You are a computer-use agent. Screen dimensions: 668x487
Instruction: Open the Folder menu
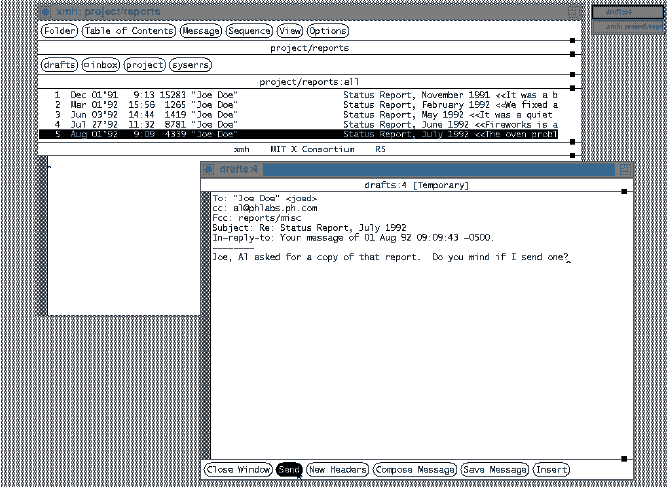point(59,32)
